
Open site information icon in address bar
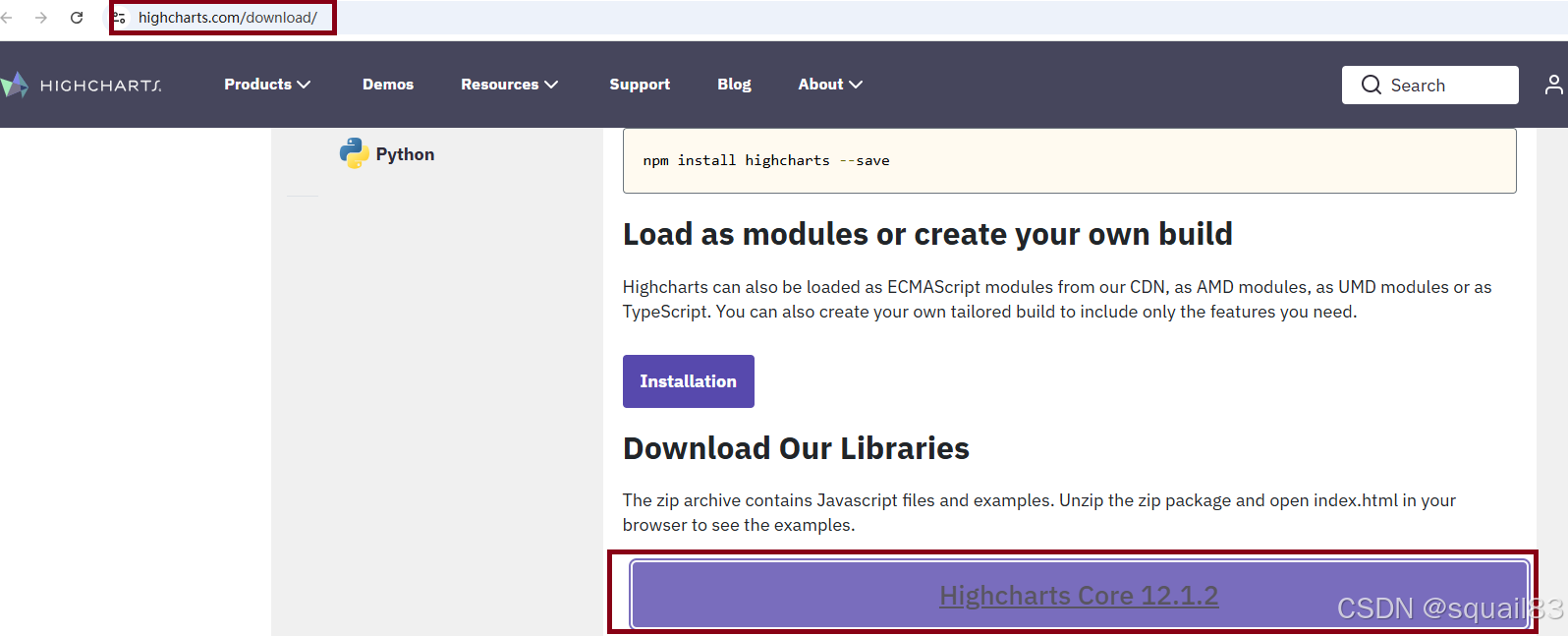click(120, 18)
